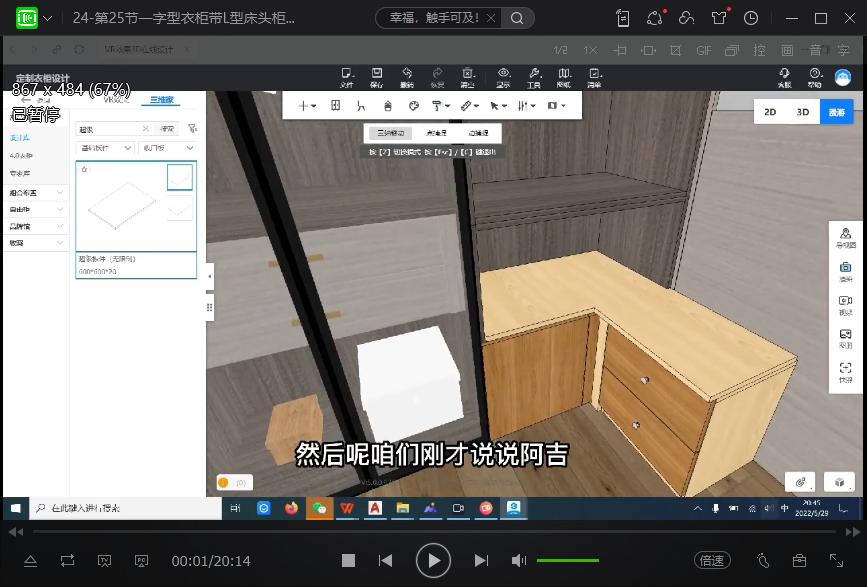Click the search icon in the player title bar
Image resolution: width=867 pixels, height=587 pixels.
(516, 18)
